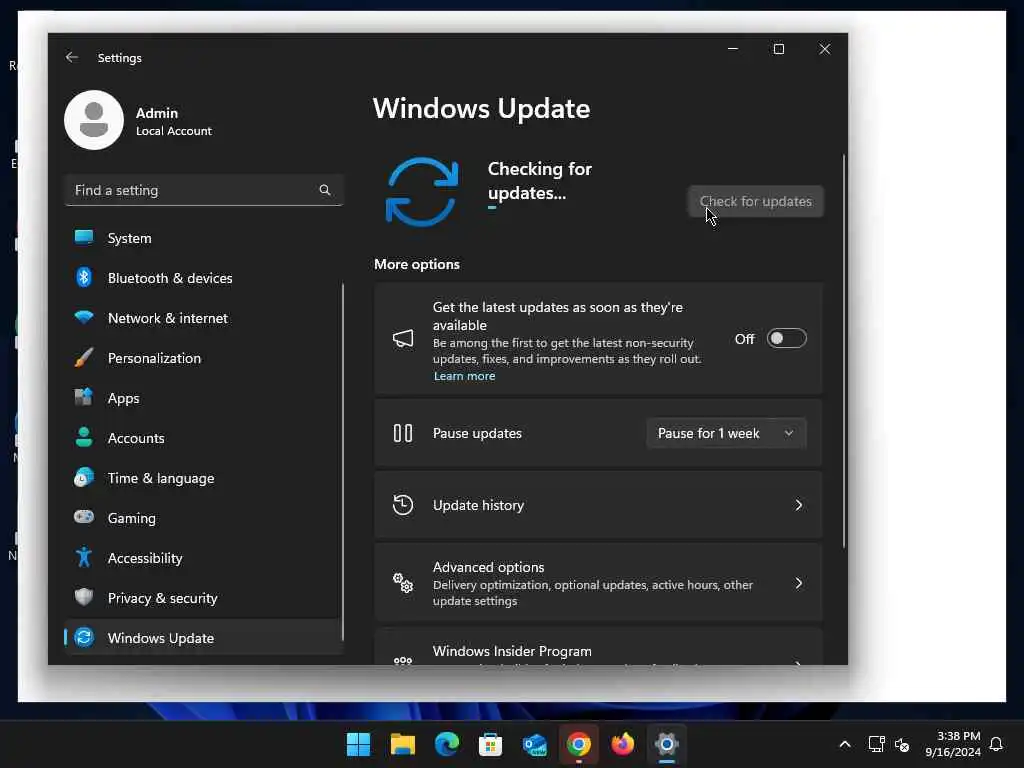Open Personalization settings
The width and height of the screenshot is (1024, 768).
pyautogui.click(x=203, y=358)
